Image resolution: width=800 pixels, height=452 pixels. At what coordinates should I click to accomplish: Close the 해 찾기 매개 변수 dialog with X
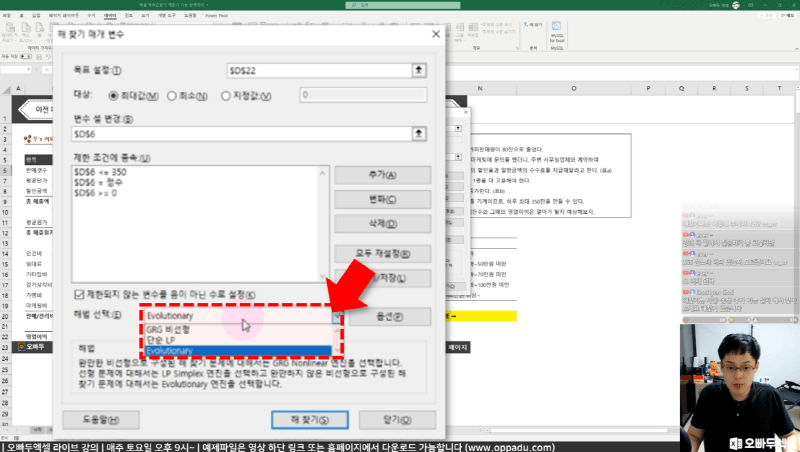click(x=434, y=34)
